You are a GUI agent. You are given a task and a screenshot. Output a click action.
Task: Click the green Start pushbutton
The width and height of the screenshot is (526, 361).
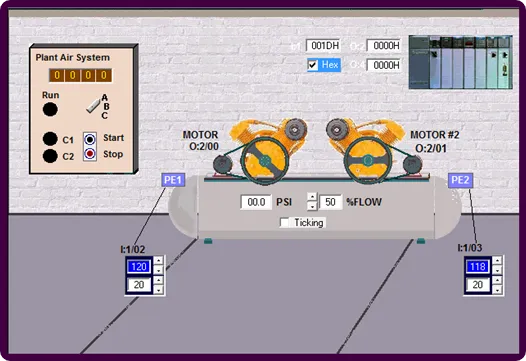click(x=90, y=139)
